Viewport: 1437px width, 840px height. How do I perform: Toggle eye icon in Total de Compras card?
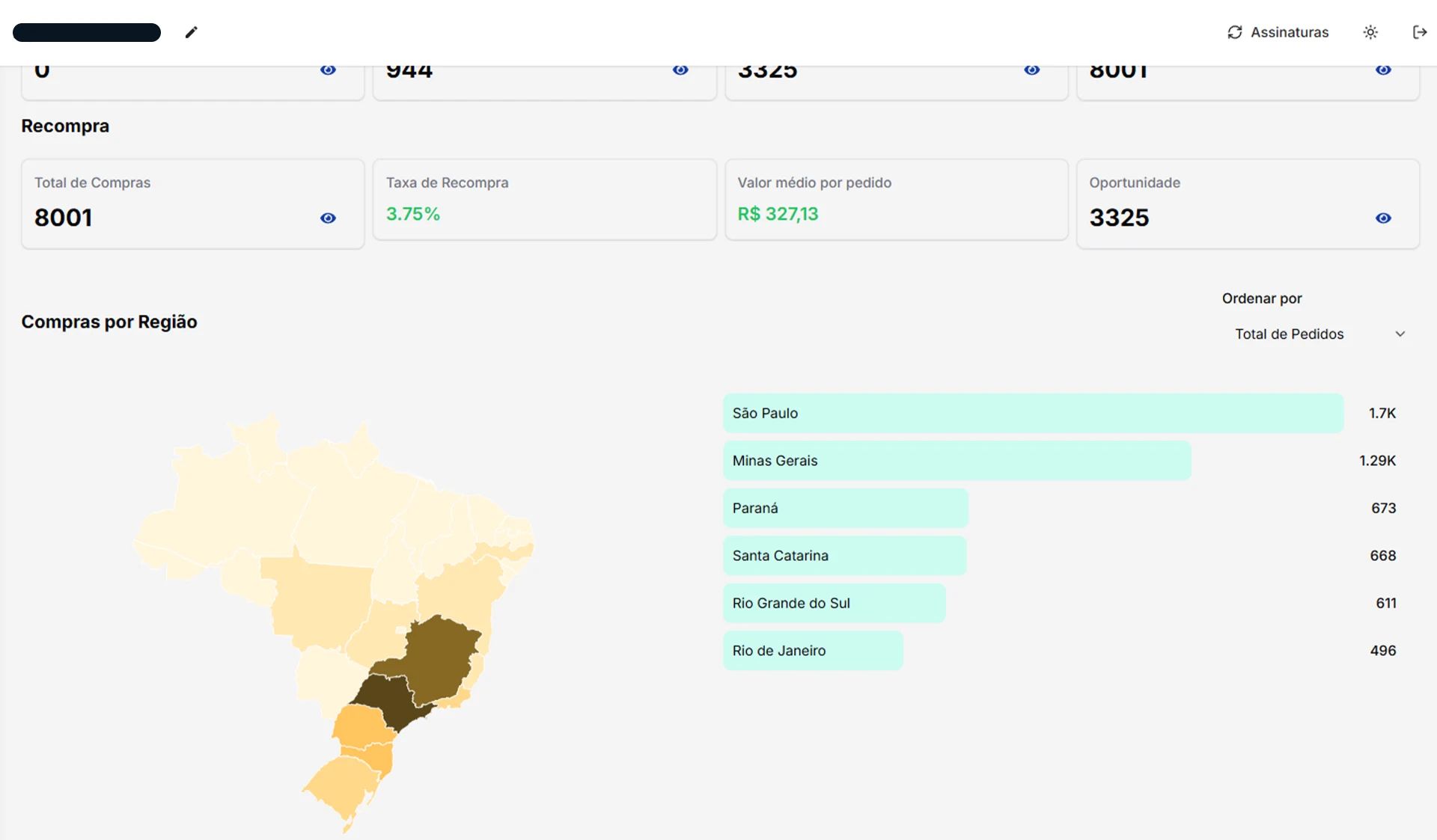click(328, 218)
